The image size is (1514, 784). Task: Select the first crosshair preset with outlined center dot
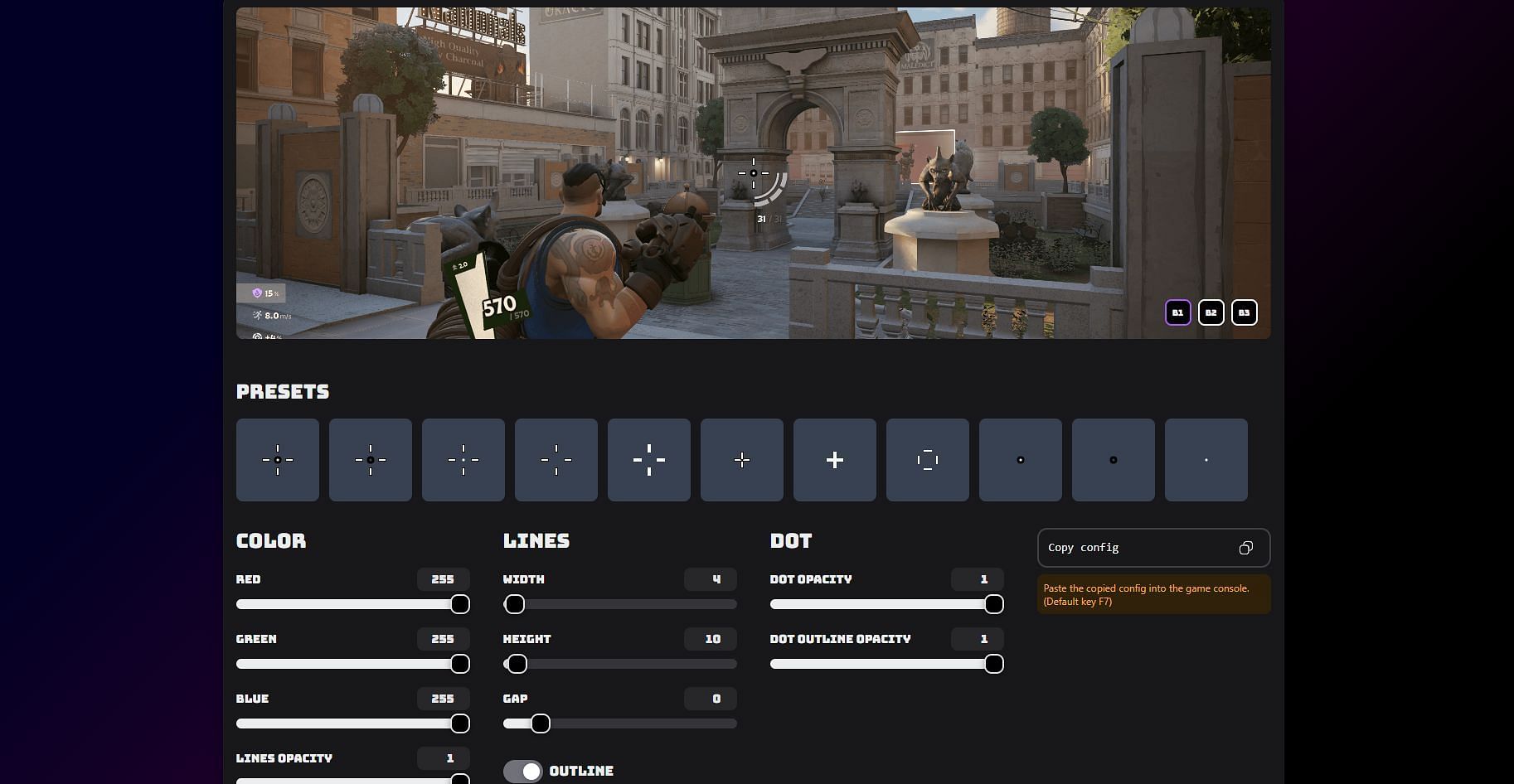pyautogui.click(x=278, y=460)
